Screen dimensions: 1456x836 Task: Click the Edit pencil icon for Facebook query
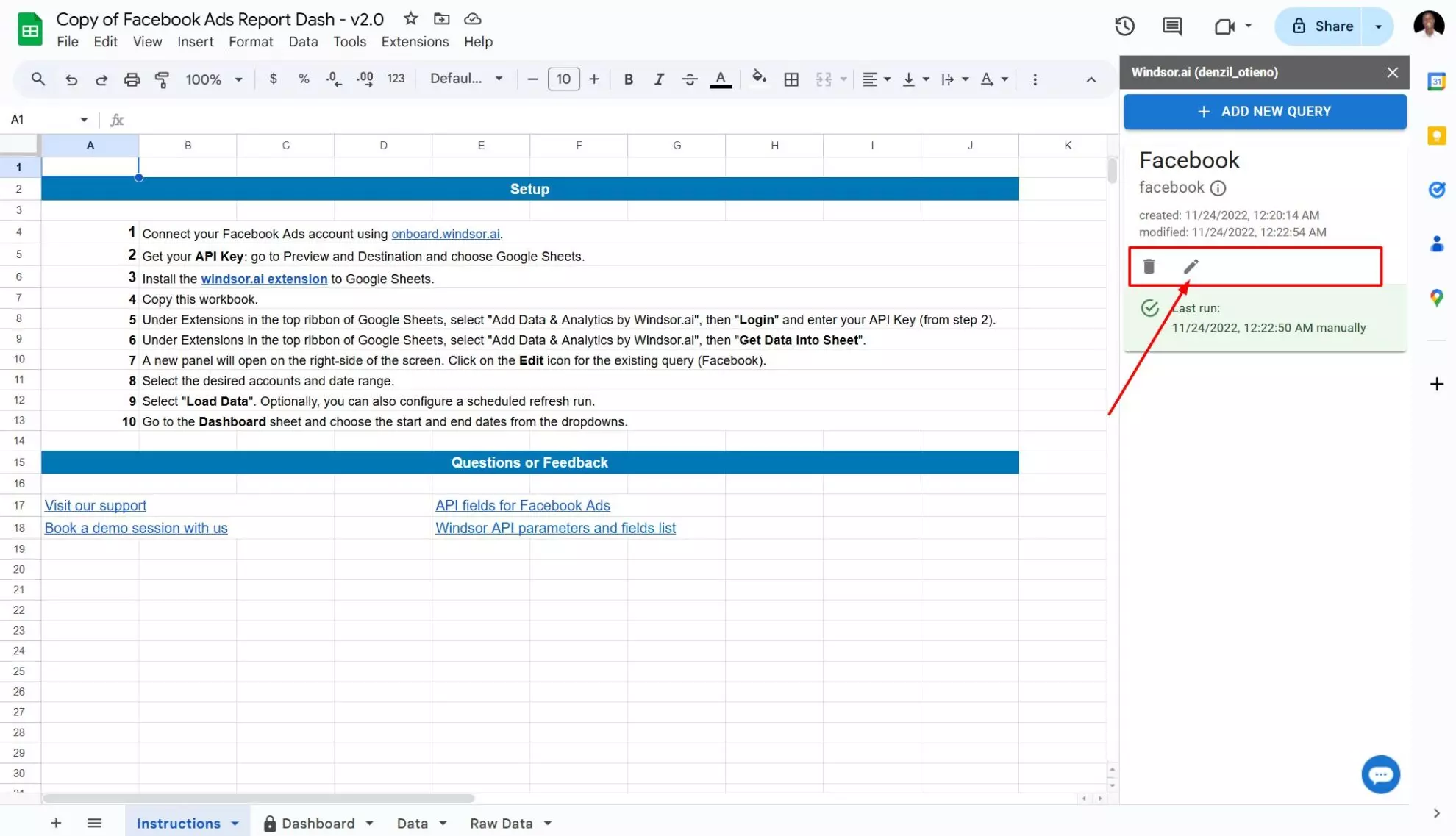click(x=1191, y=266)
